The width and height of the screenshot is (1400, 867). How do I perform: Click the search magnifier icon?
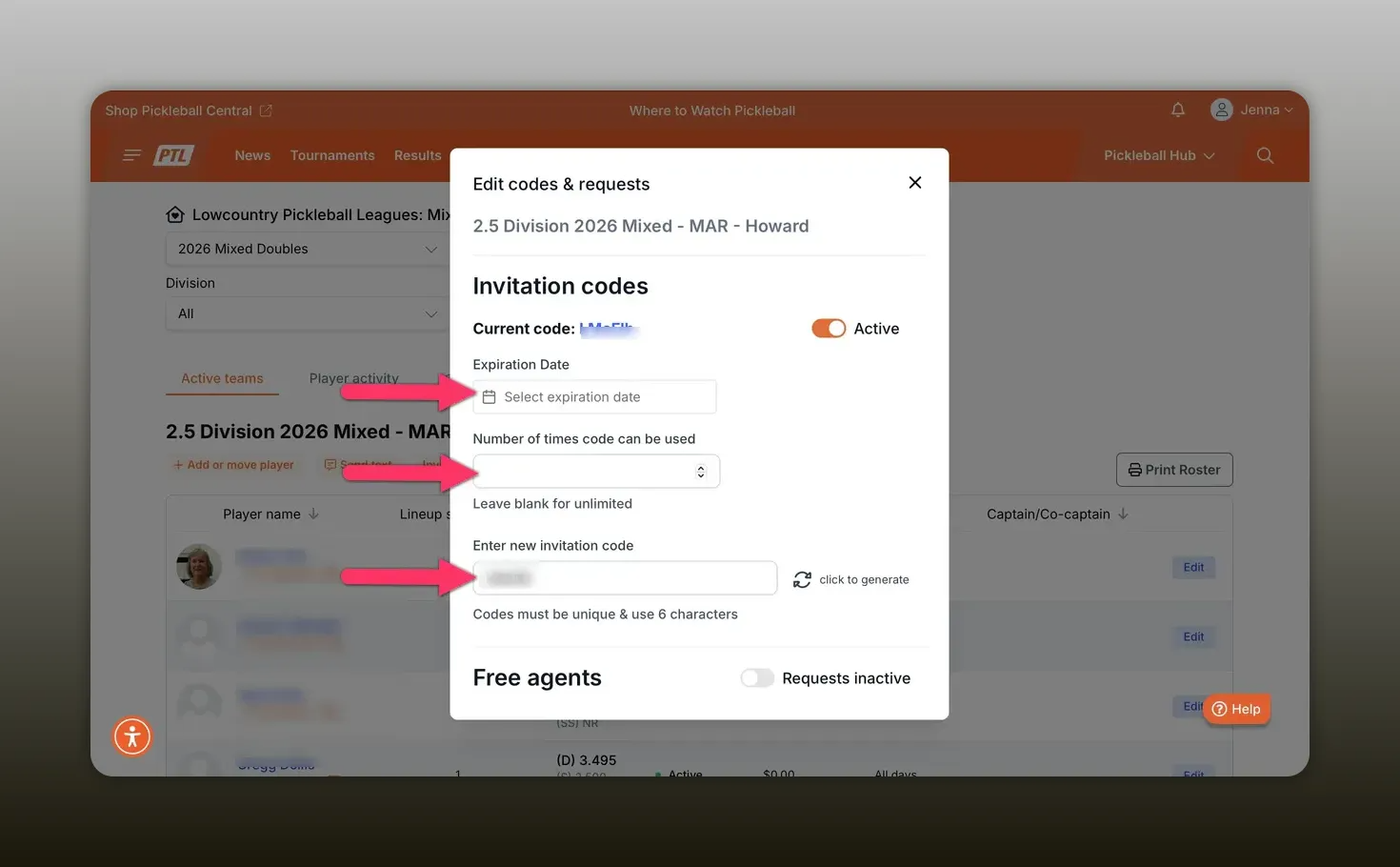[x=1265, y=154]
